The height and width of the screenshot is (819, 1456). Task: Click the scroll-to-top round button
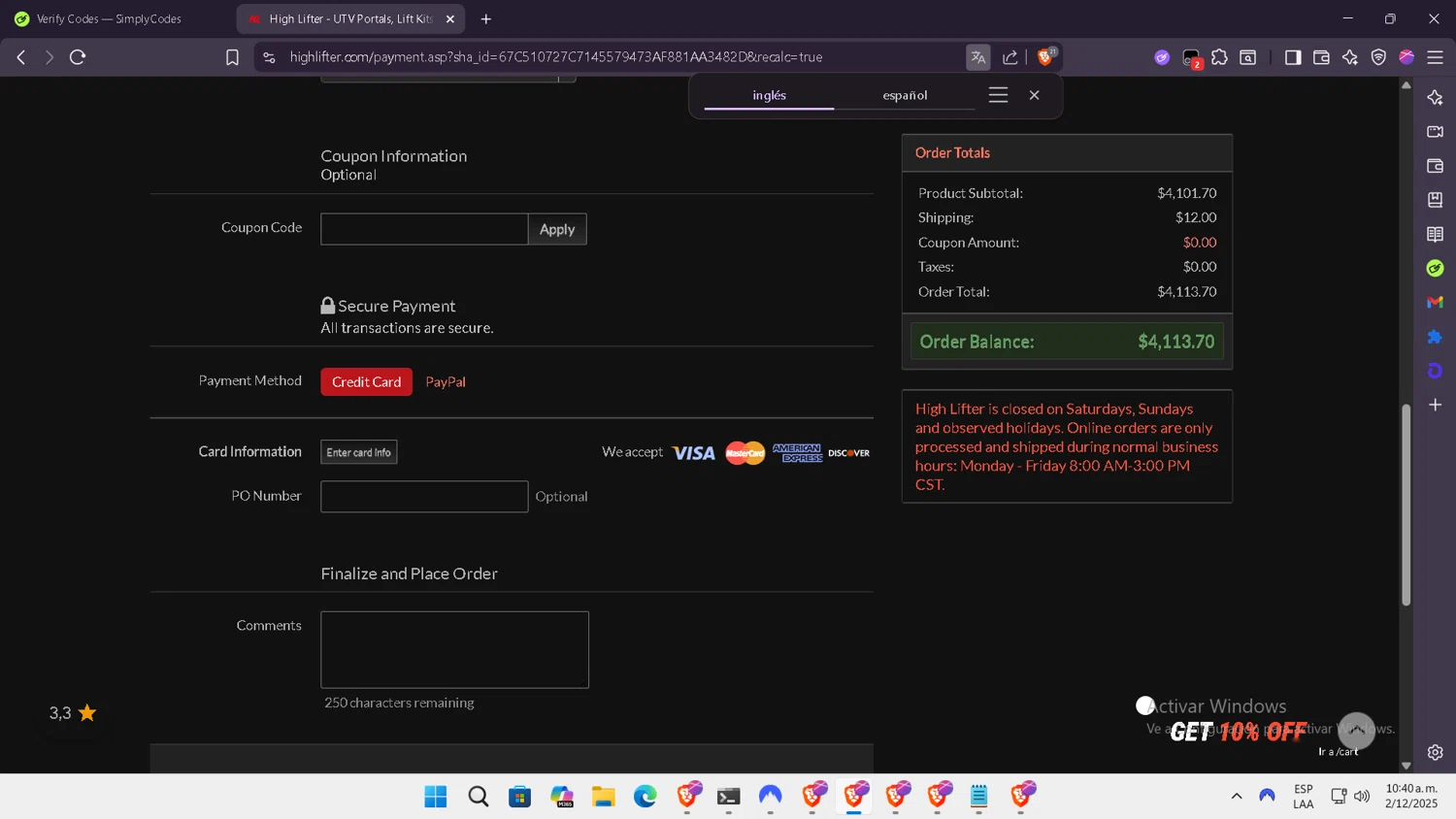1356,731
